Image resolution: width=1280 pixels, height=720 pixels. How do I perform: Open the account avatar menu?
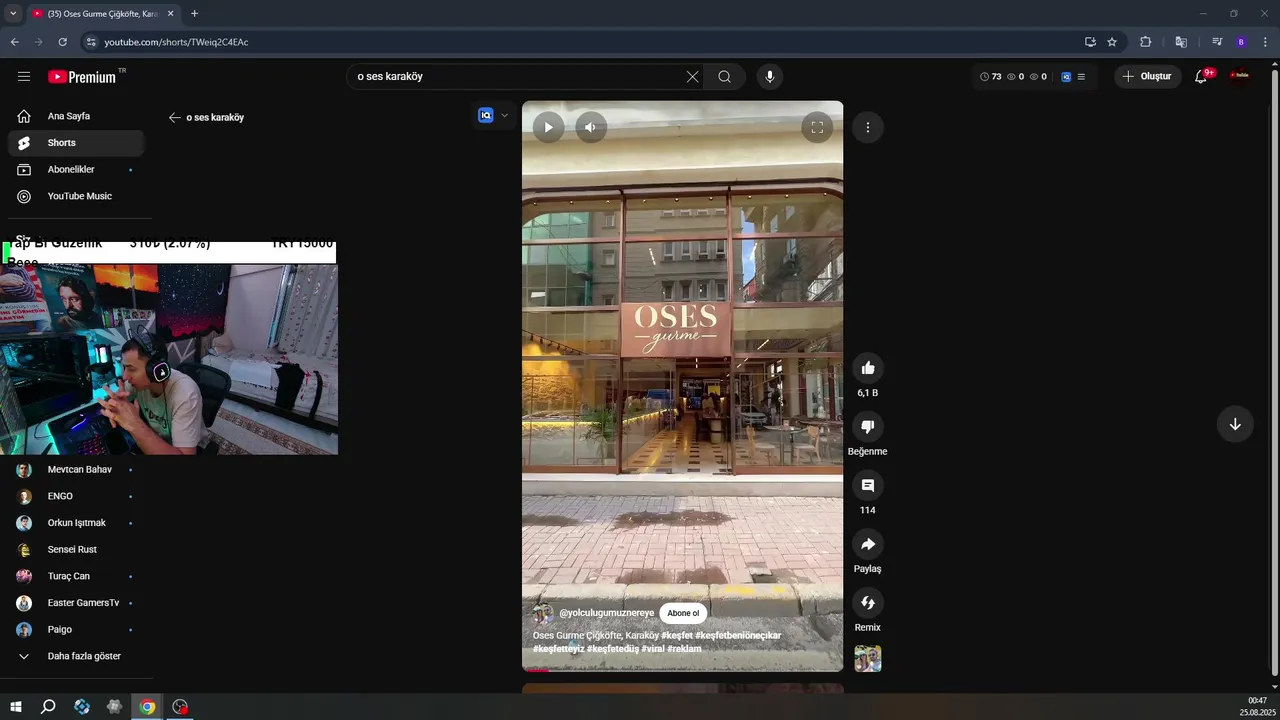(x=1240, y=76)
